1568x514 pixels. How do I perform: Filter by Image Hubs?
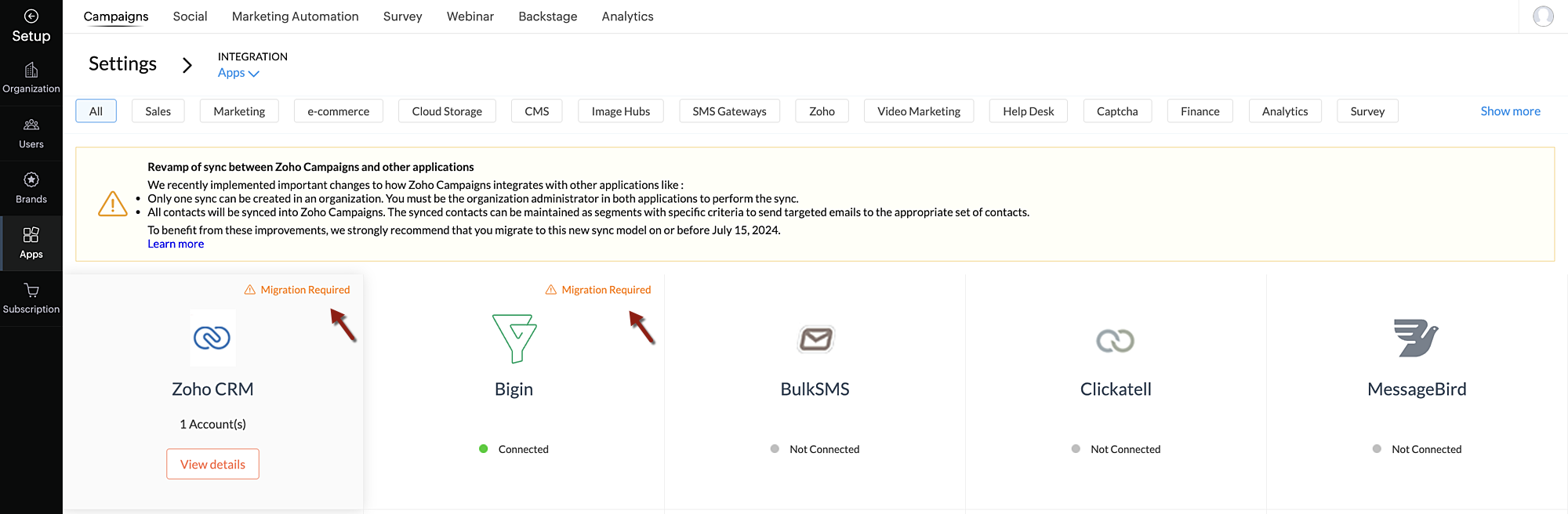click(x=621, y=111)
